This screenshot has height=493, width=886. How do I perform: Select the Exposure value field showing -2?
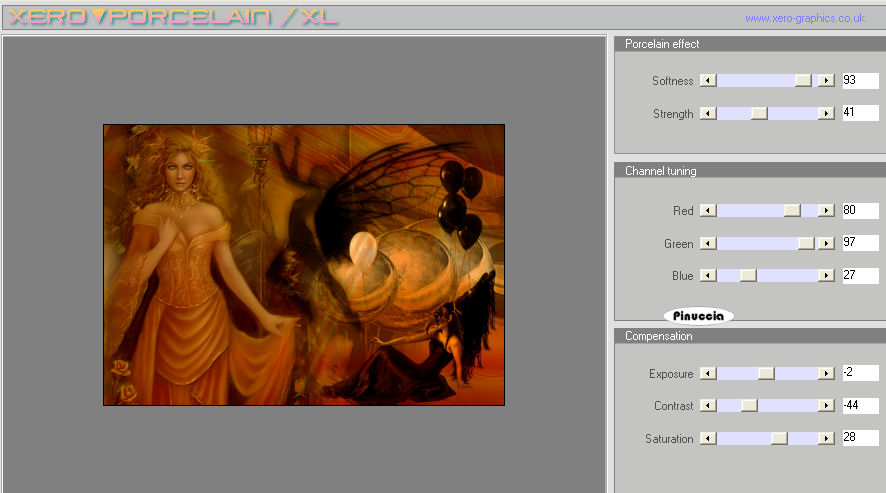pos(861,373)
